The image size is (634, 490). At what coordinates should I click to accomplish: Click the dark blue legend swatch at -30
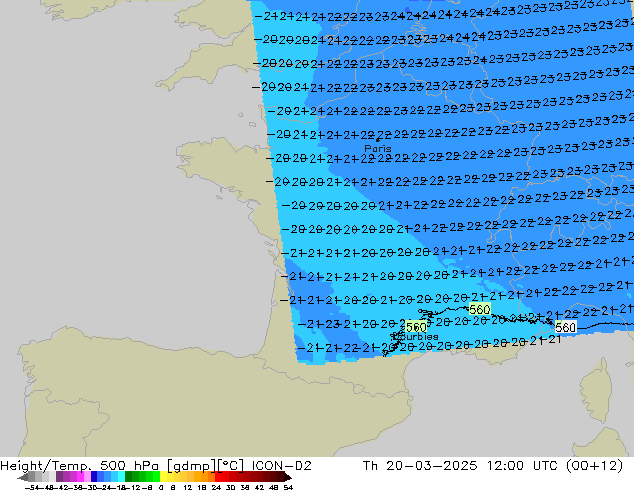(94, 477)
